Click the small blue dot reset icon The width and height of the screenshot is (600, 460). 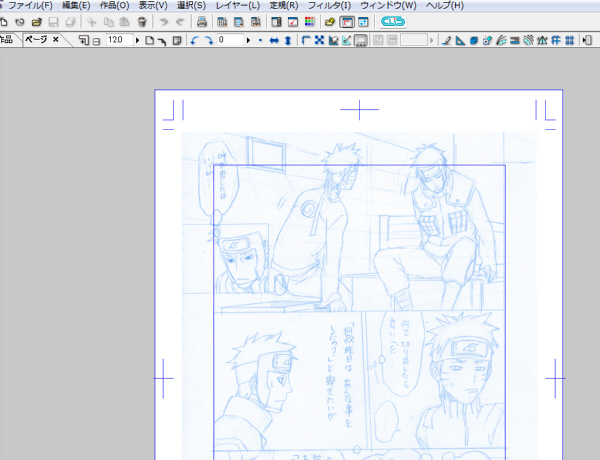[x=260, y=40]
